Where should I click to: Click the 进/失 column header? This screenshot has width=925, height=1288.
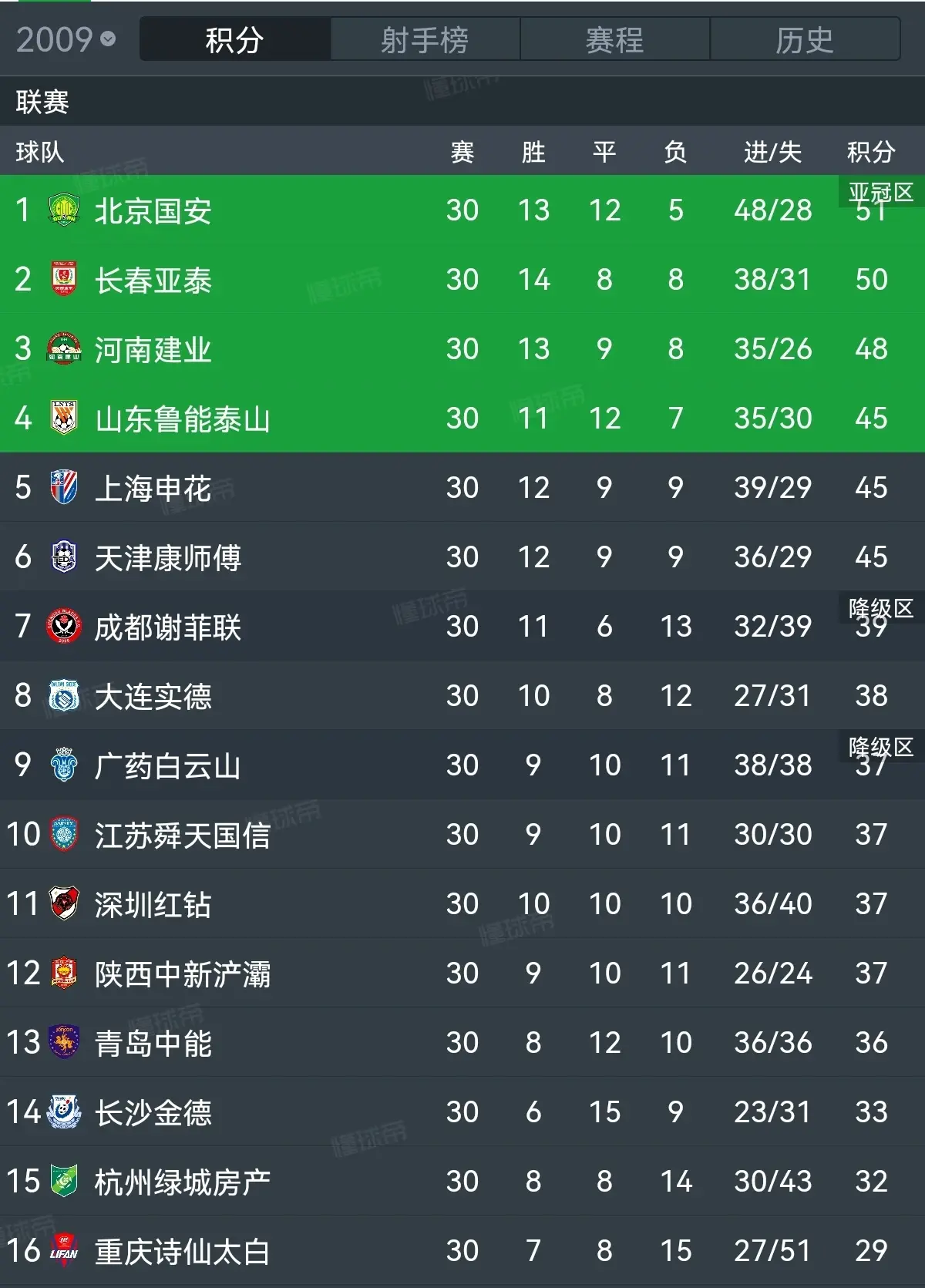[772, 152]
